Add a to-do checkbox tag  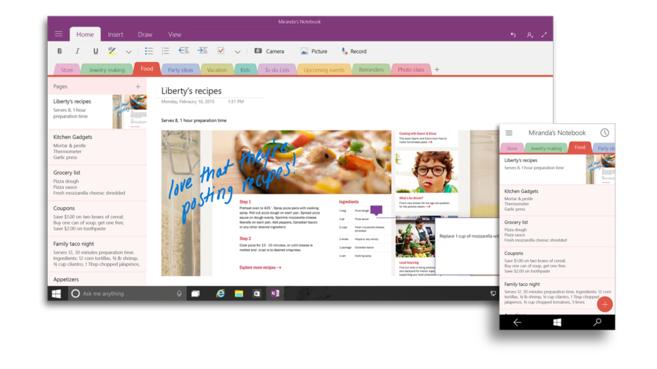(221, 51)
